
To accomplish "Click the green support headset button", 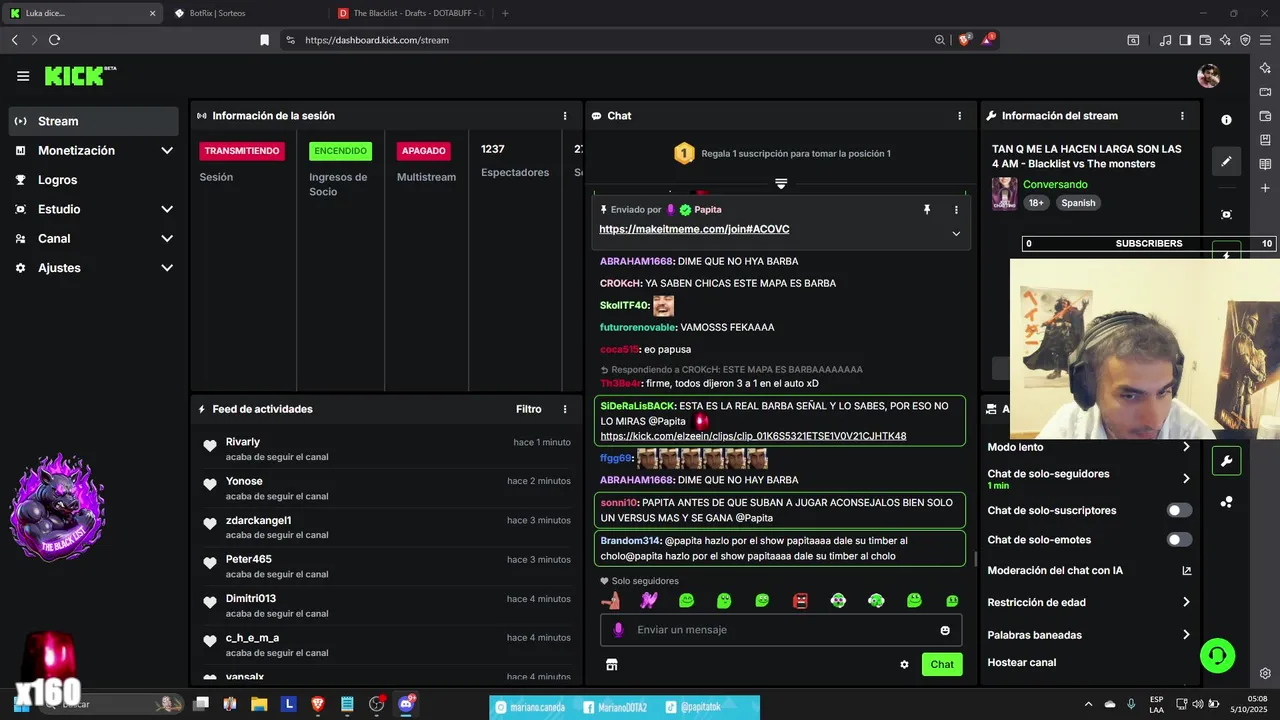I will [x=1217, y=656].
